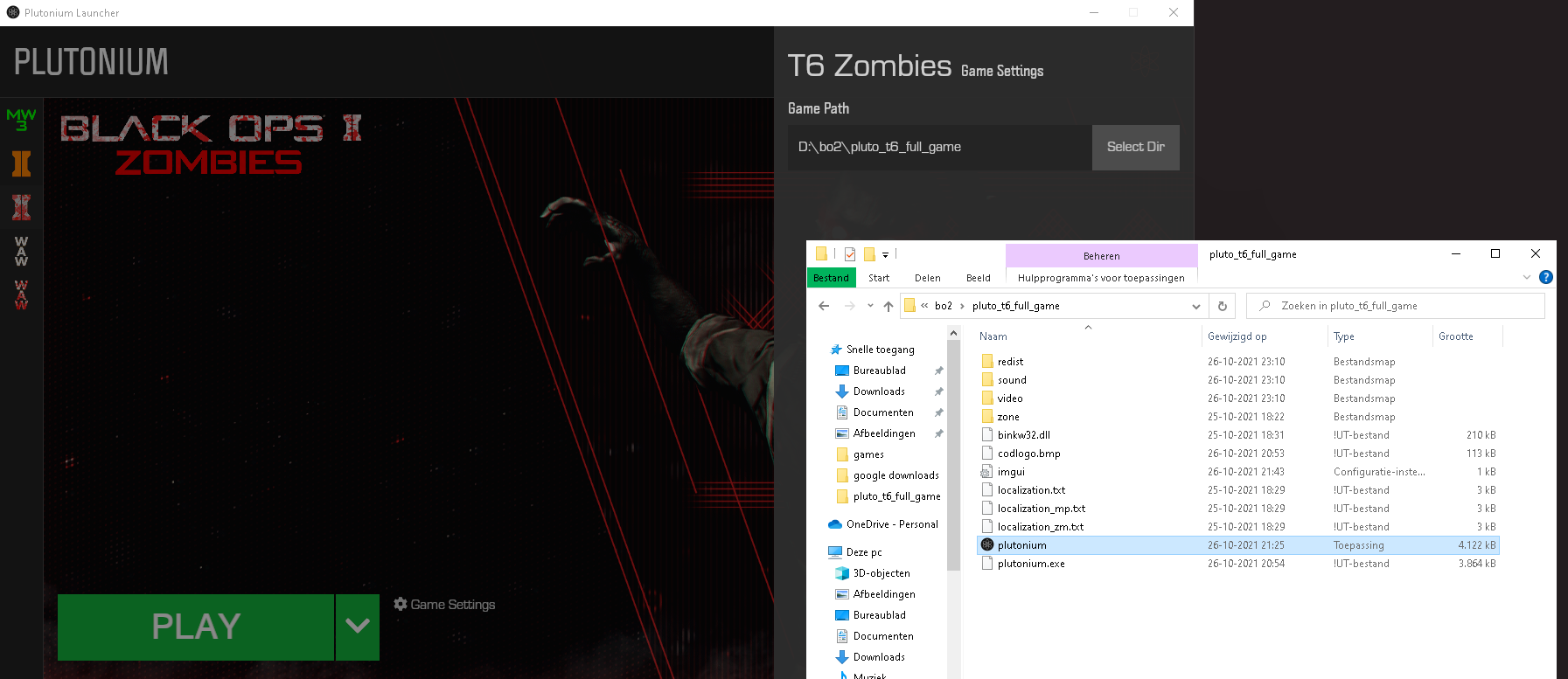Open Game Settings with the gear icon
This screenshot has width=1568, height=679.
pyautogui.click(x=444, y=605)
